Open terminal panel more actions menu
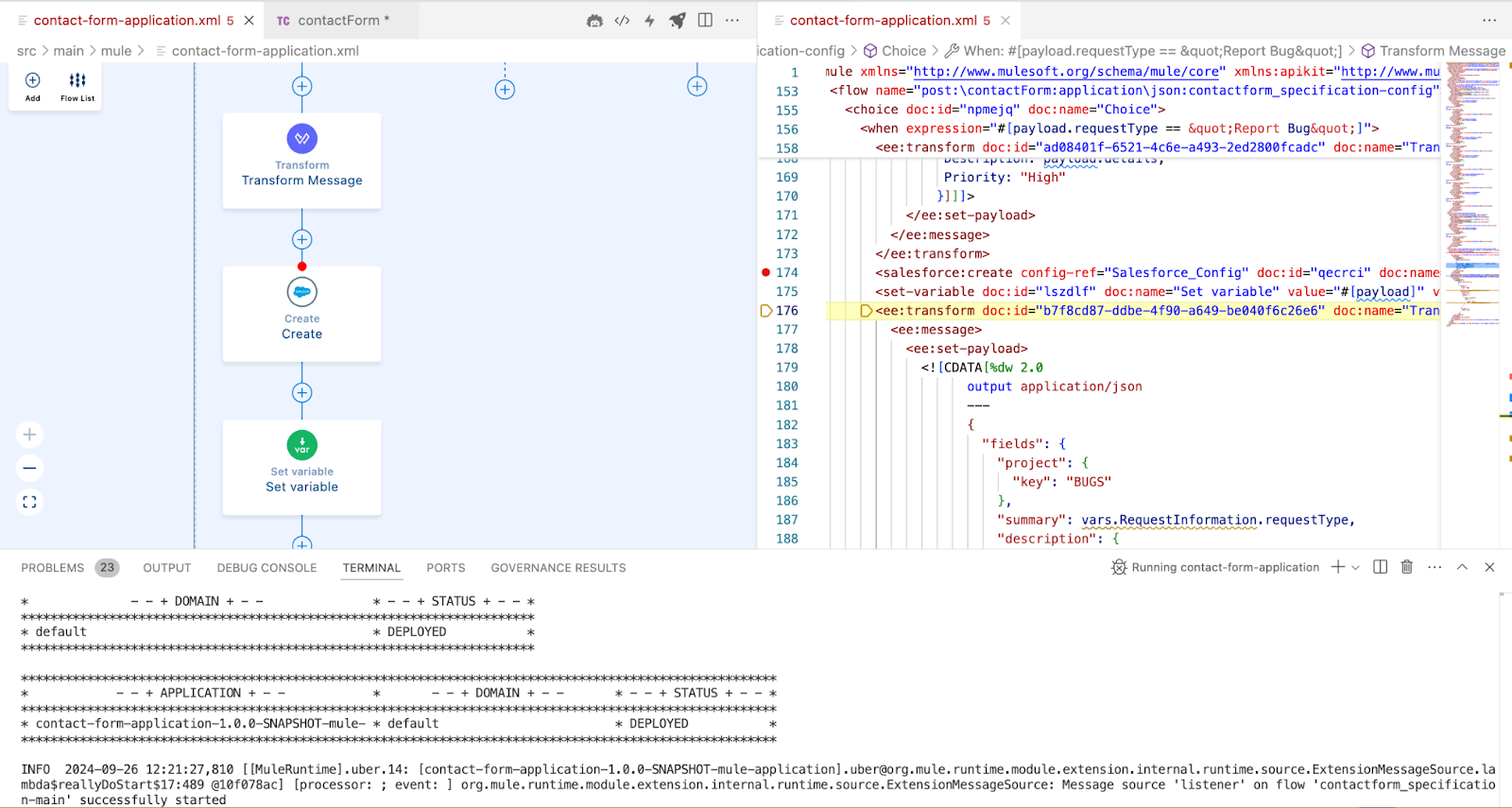 coord(1435,567)
